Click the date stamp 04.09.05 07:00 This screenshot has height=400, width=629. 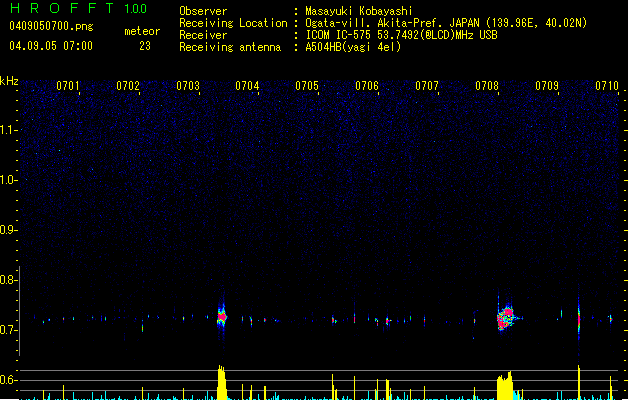[x=51, y=46]
